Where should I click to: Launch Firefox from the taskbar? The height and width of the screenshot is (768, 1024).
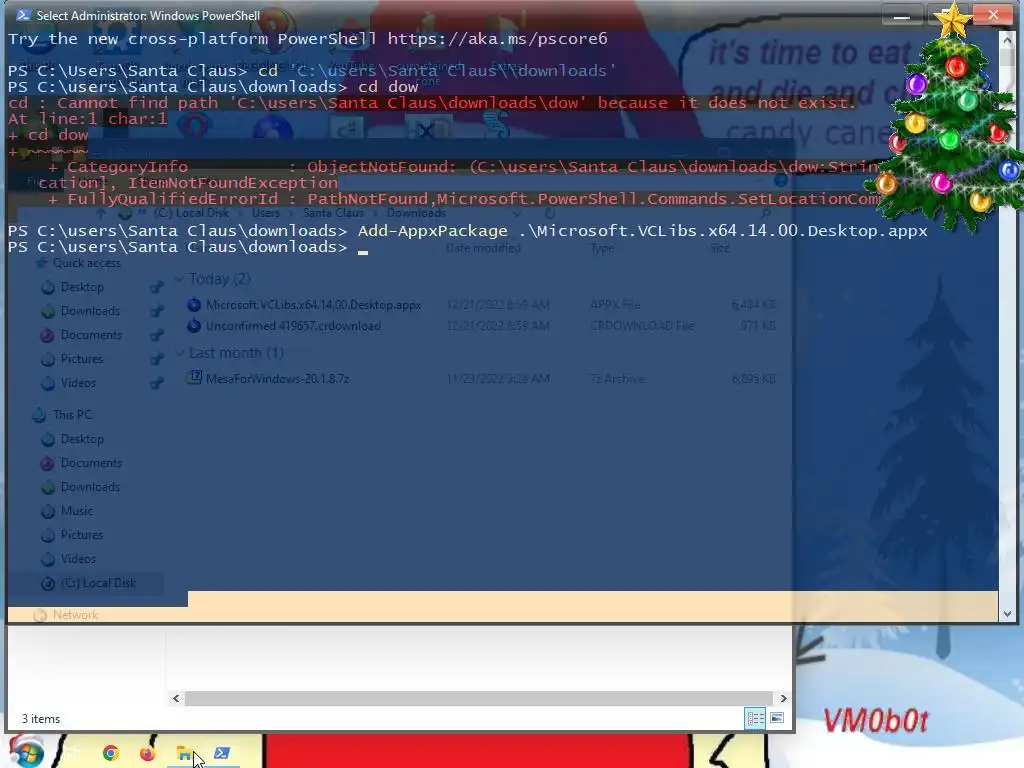coord(148,753)
